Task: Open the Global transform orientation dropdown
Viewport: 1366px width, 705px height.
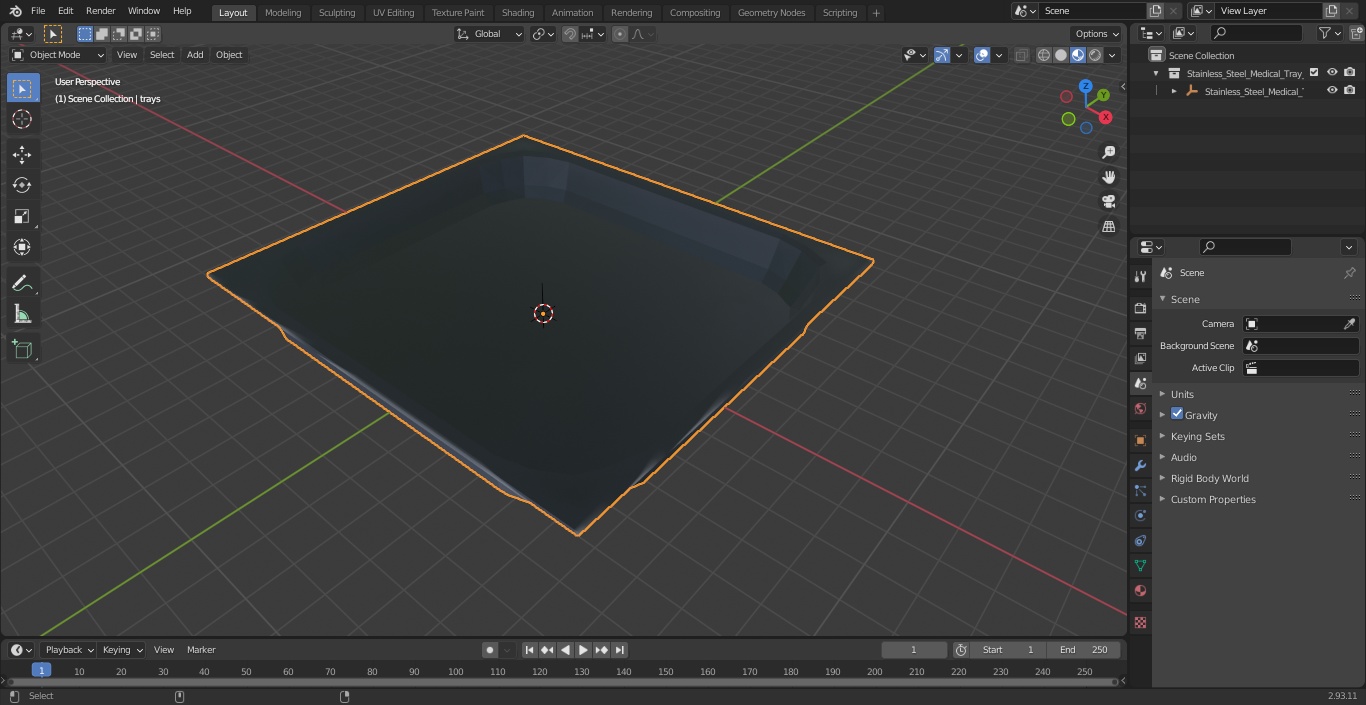Action: [x=490, y=34]
